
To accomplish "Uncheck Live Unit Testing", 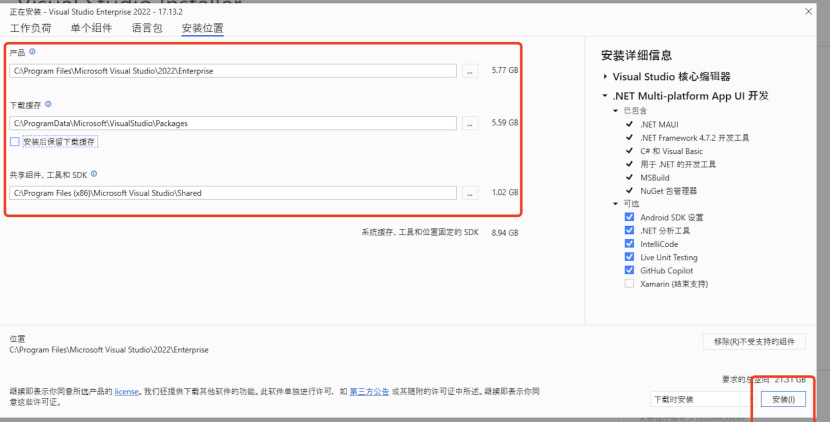I will (629, 257).
